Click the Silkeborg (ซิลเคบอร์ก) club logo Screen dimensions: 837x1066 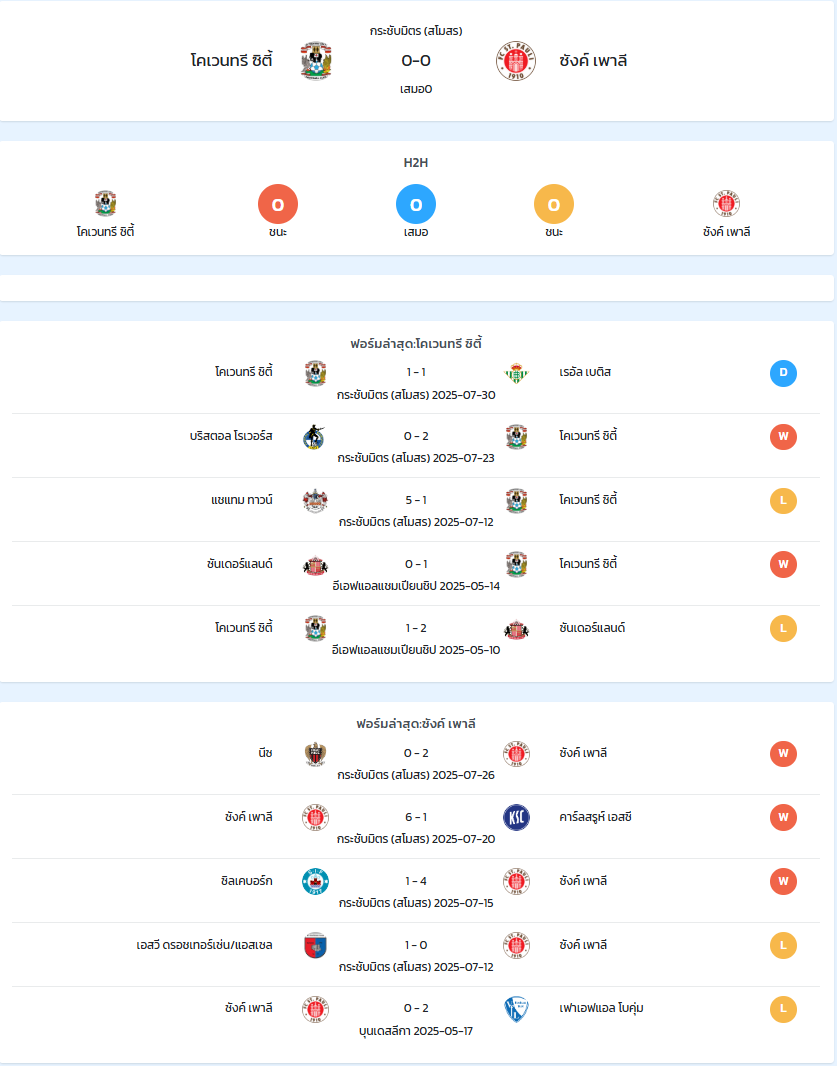[315, 882]
